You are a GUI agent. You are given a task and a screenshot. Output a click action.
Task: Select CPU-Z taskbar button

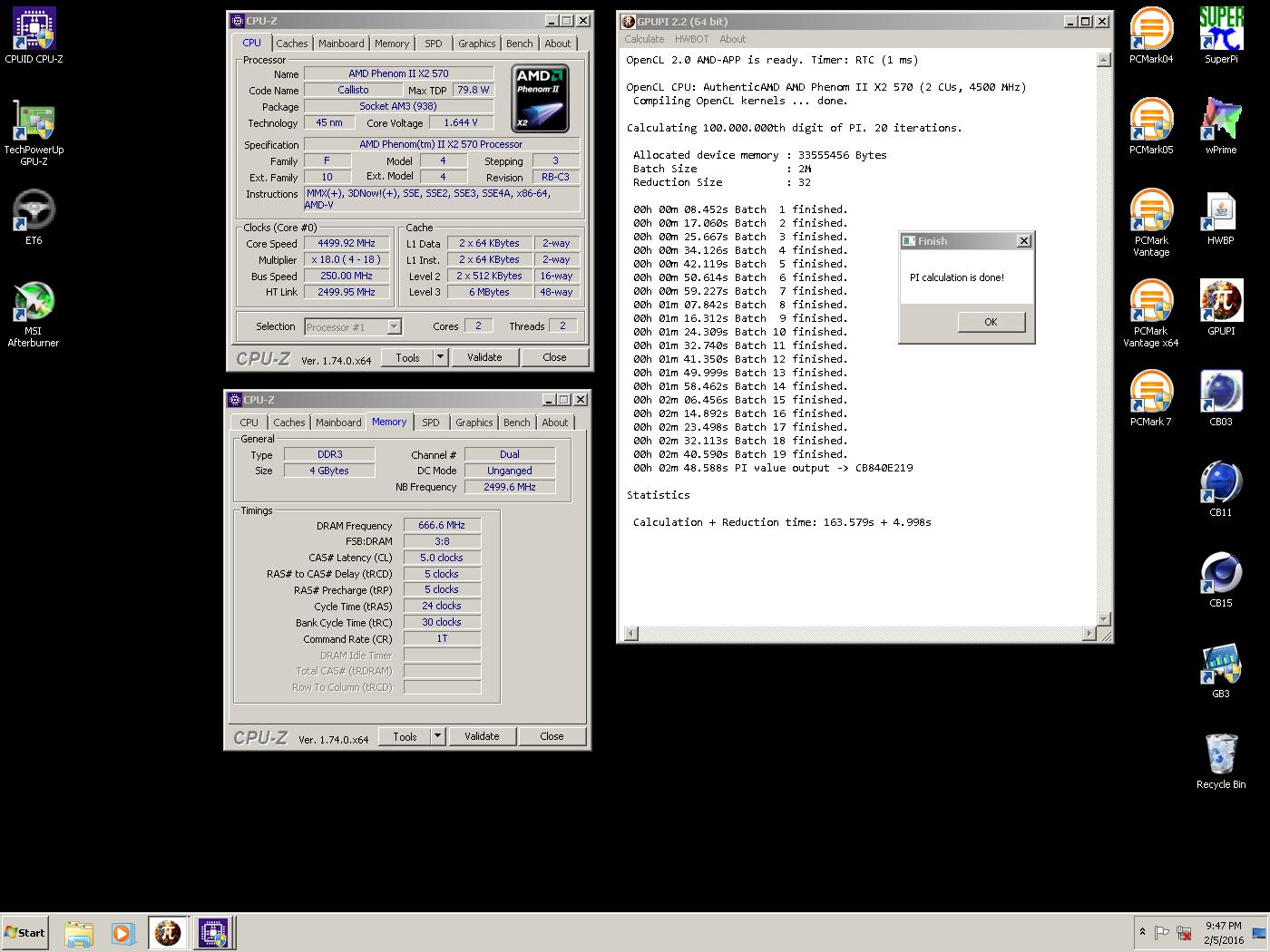pos(213,933)
